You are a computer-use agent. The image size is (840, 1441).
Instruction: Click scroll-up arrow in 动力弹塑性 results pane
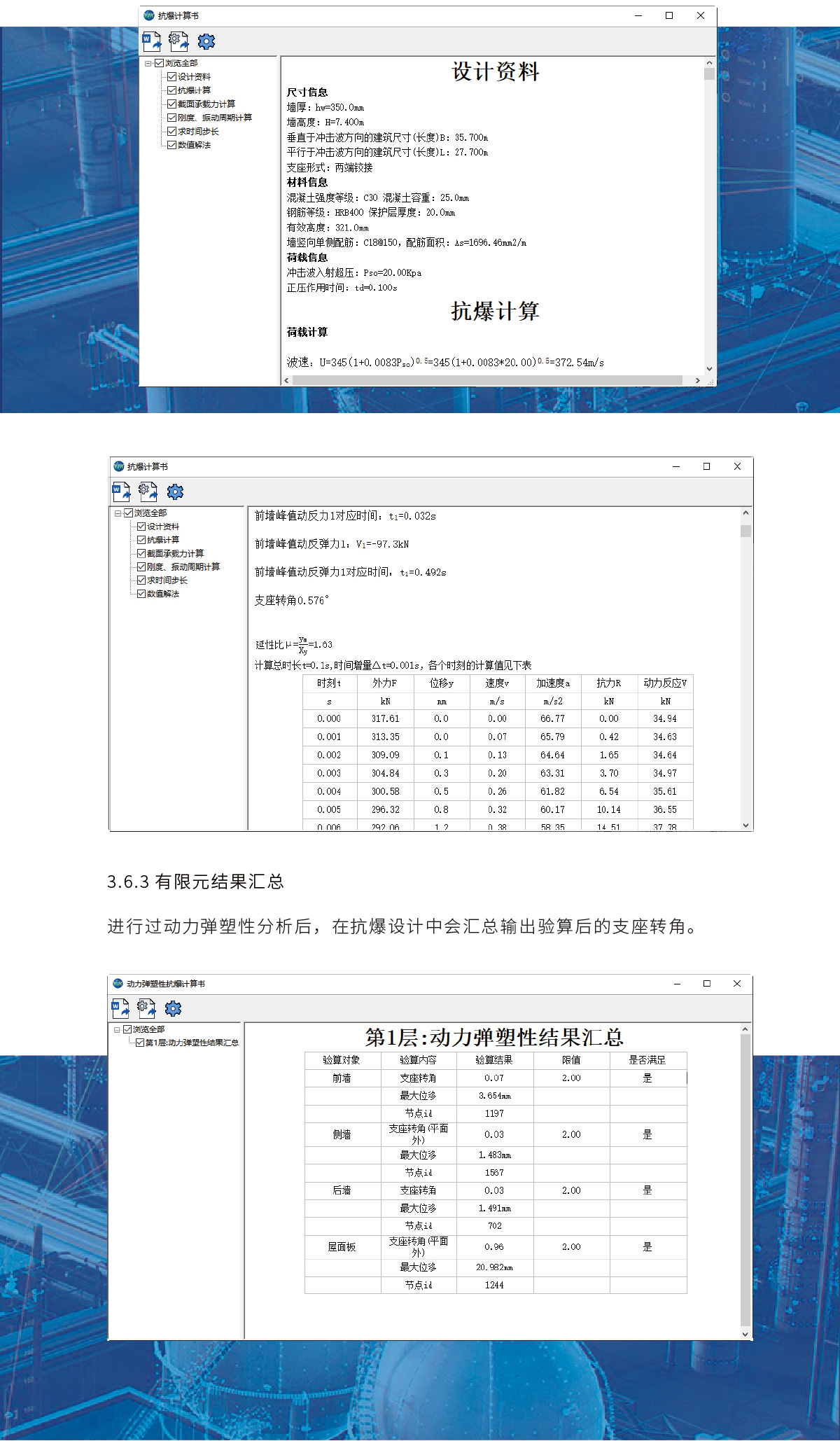click(745, 1029)
